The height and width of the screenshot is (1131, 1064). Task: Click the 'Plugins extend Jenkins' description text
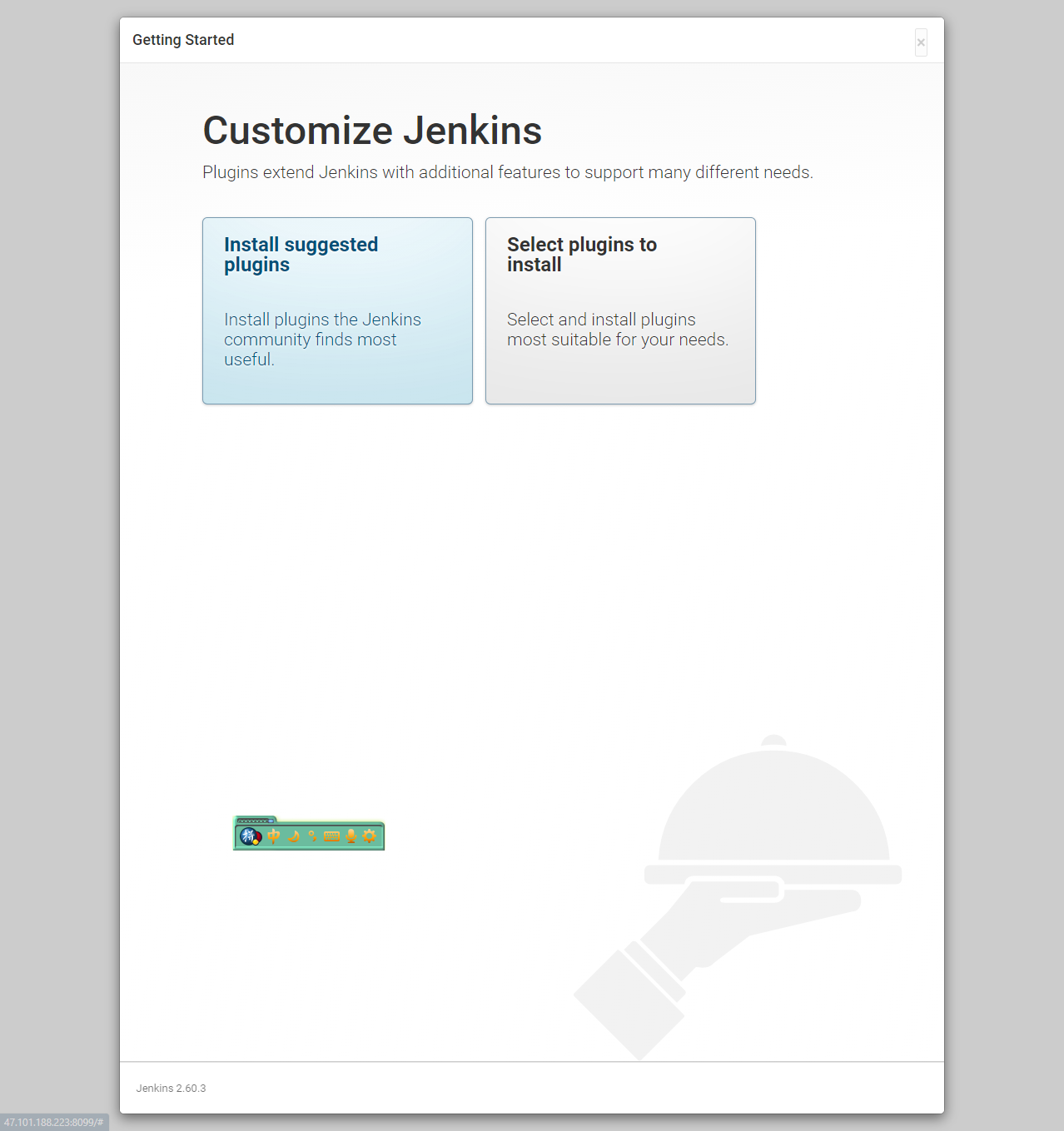(x=508, y=172)
